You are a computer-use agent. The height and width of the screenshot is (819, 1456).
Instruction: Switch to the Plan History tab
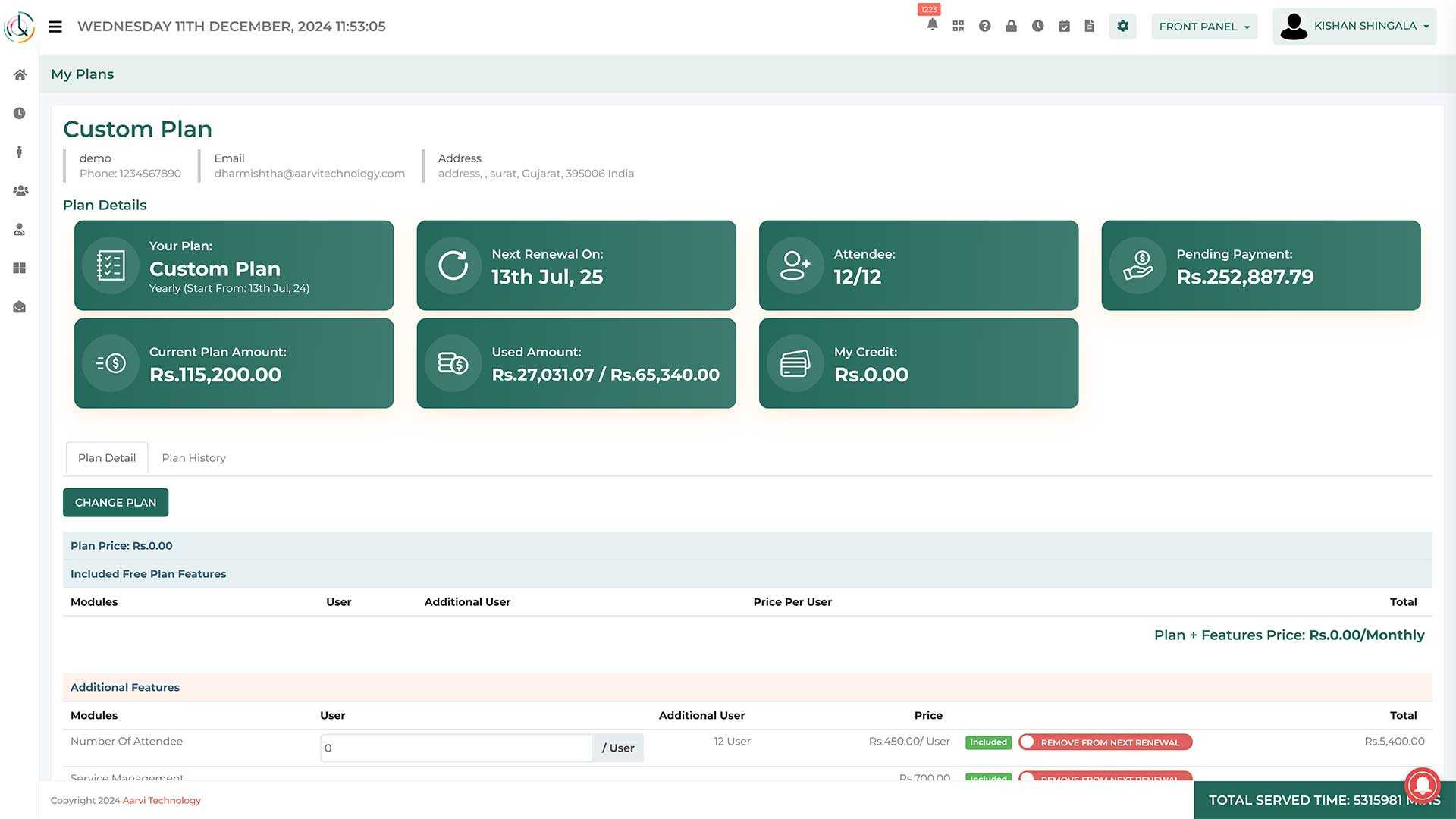click(193, 458)
